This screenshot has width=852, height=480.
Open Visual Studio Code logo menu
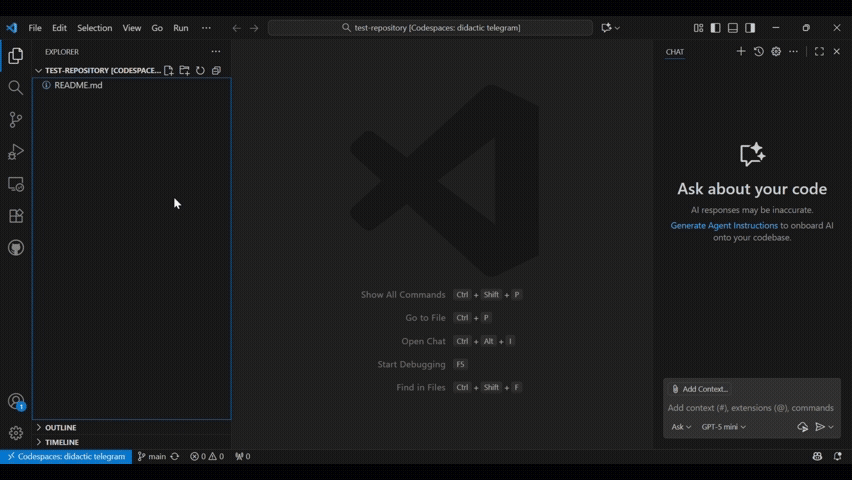pos(11,28)
